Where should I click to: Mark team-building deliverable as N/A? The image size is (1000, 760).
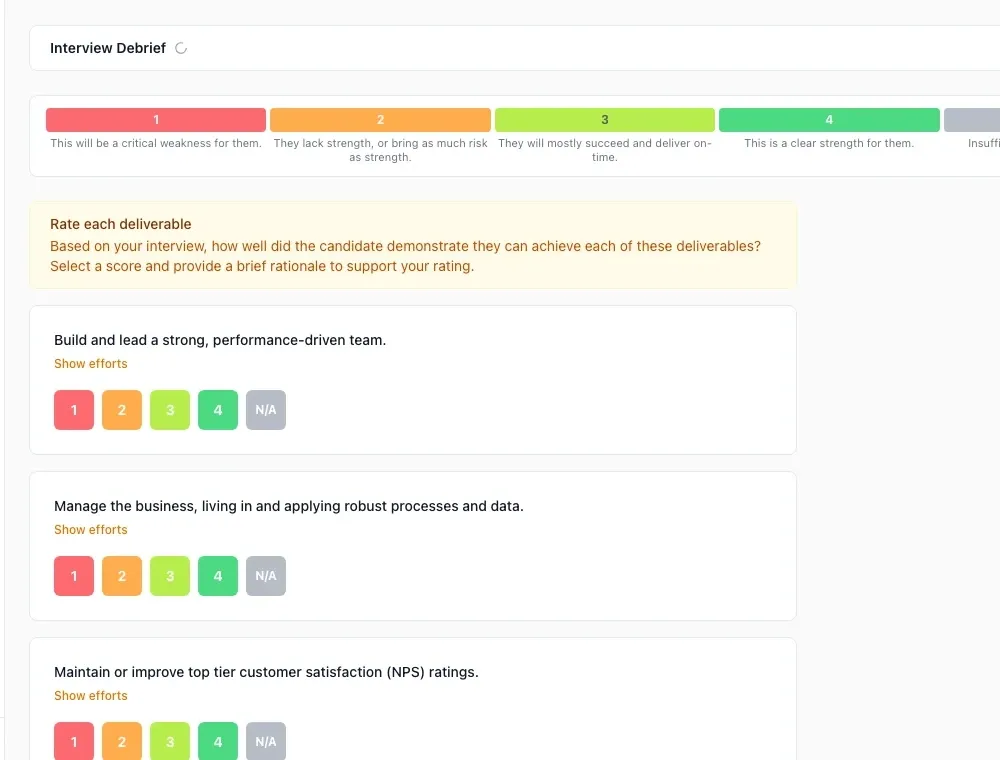pyautogui.click(x=266, y=410)
